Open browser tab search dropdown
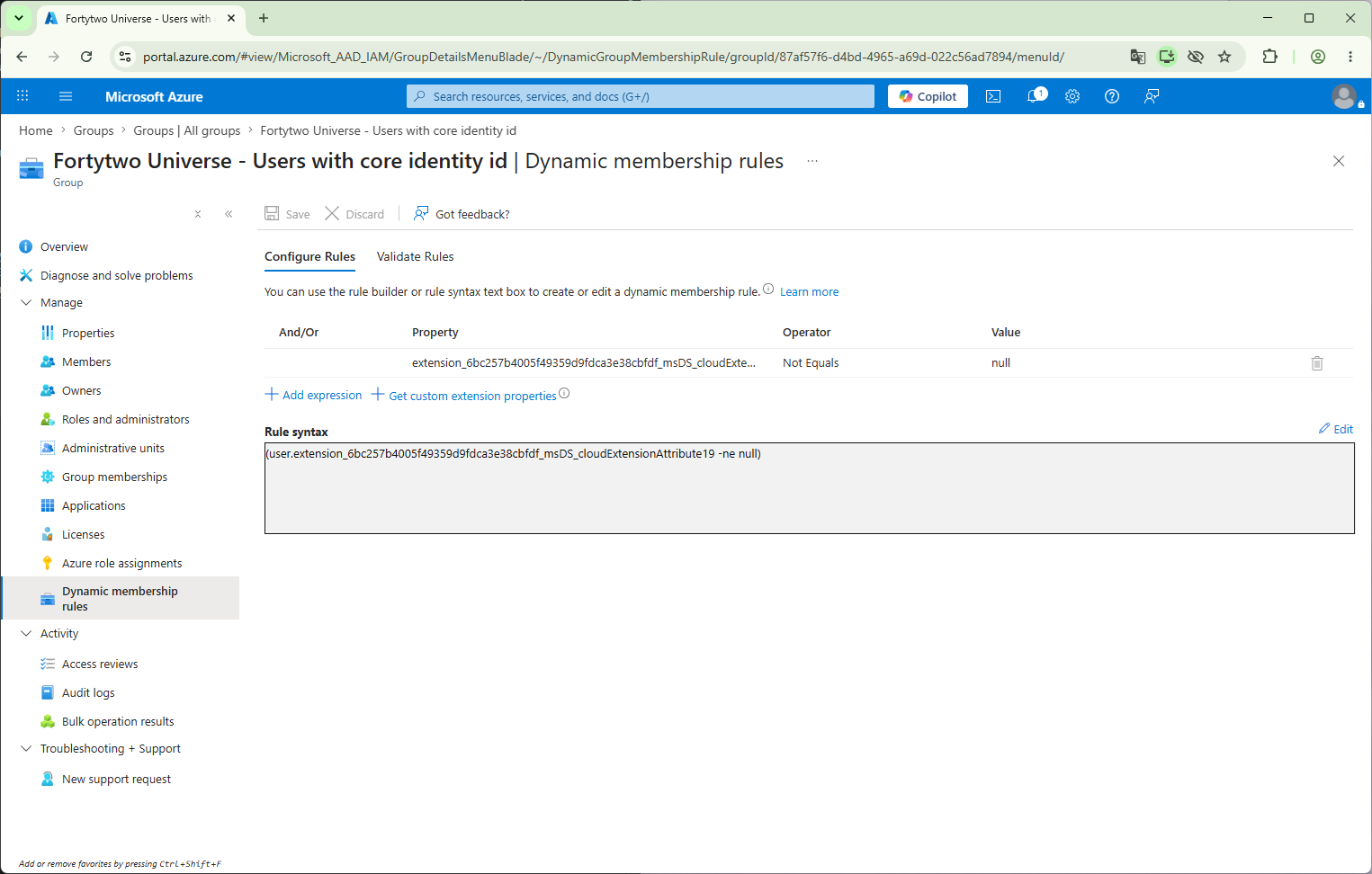This screenshot has width=1372, height=874. pyautogui.click(x=19, y=18)
